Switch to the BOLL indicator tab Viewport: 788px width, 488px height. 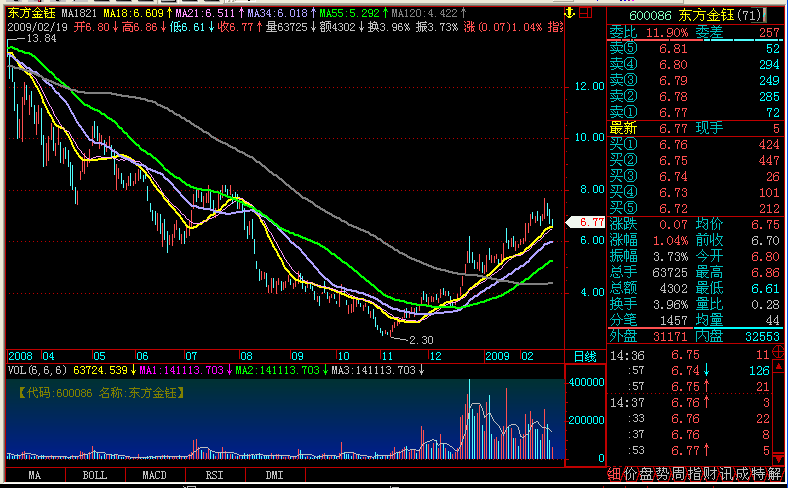95,475
